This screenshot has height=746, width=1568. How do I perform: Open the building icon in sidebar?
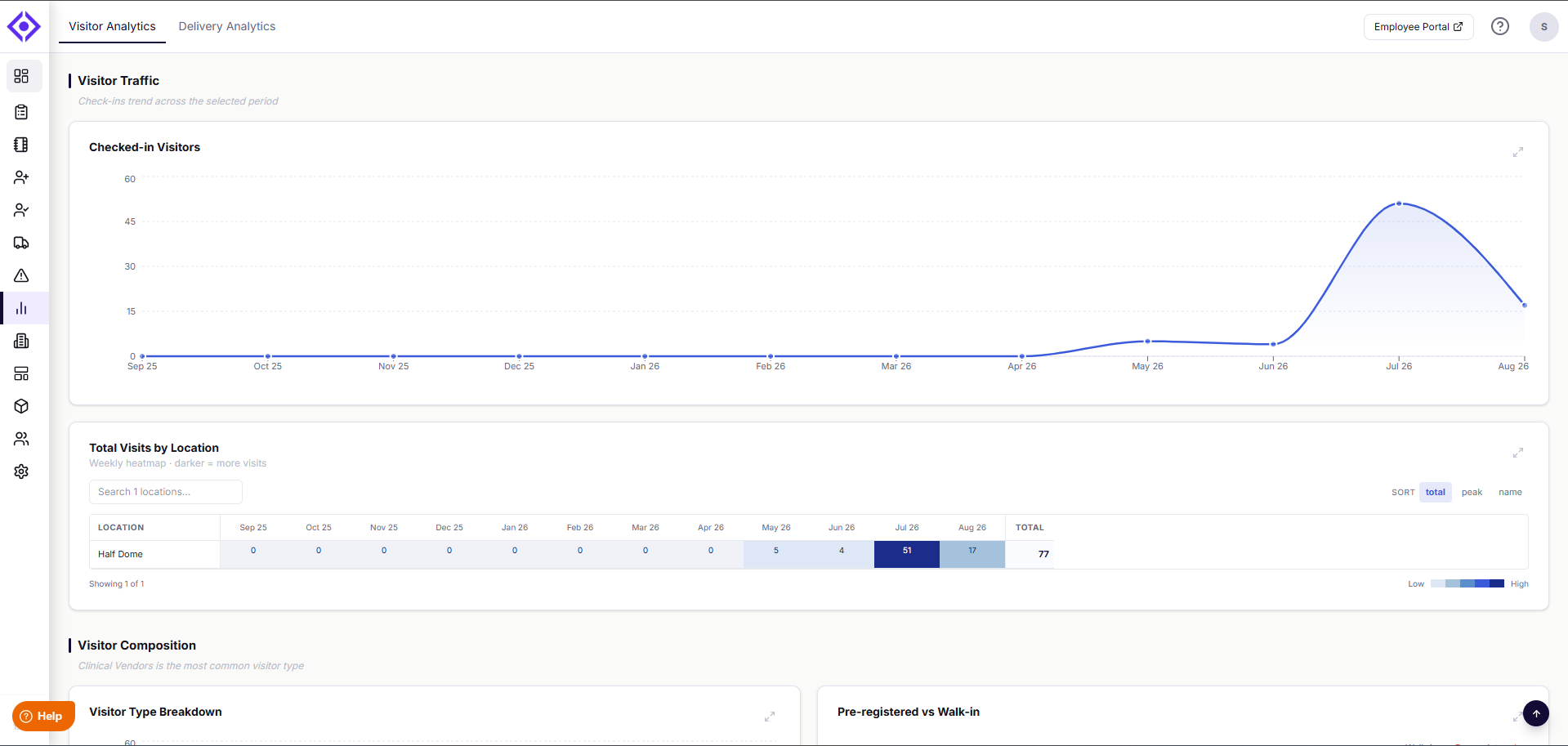(x=21, y=341)
